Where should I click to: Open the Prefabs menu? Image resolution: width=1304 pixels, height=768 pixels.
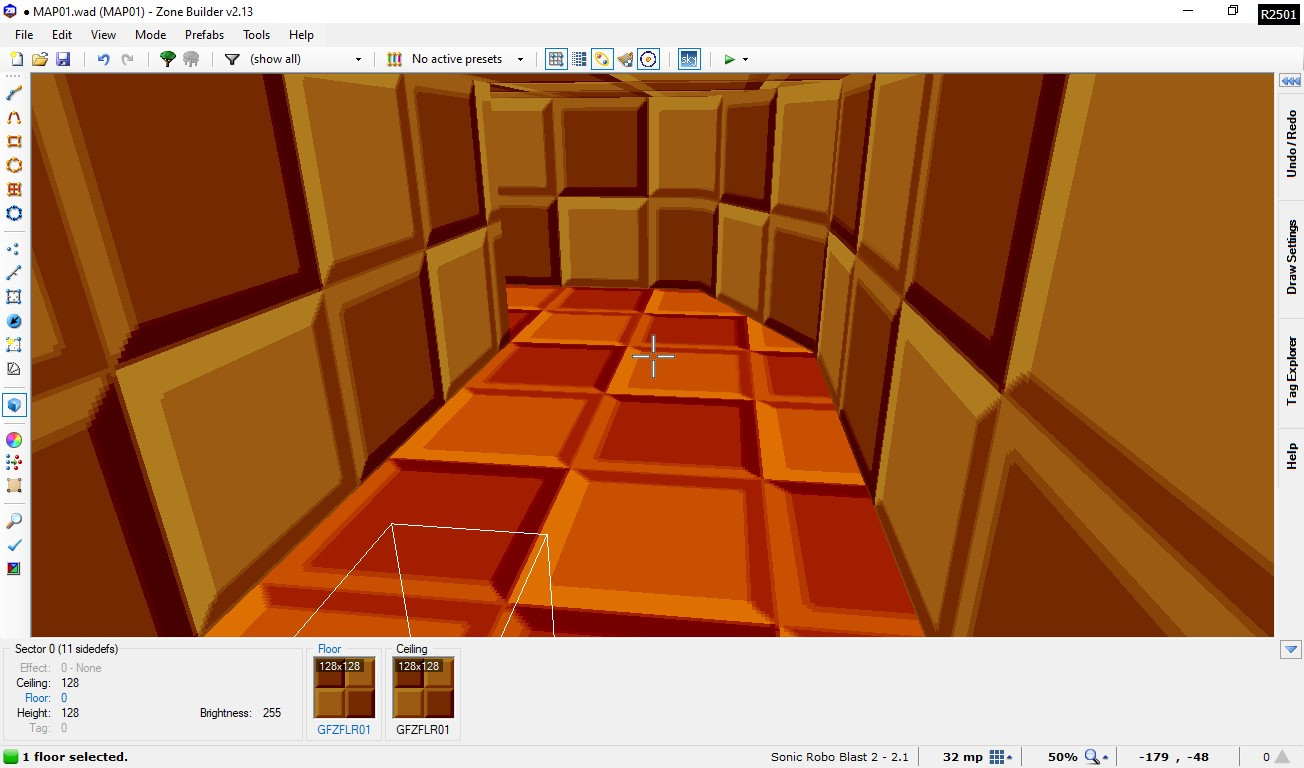pyautogui.click(x=204, y=34)
